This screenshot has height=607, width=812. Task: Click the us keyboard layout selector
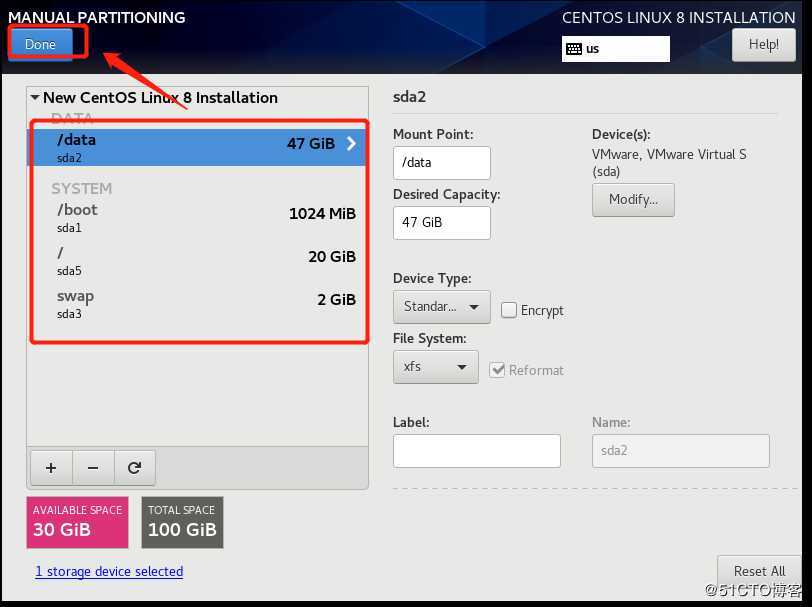[615, 49]
